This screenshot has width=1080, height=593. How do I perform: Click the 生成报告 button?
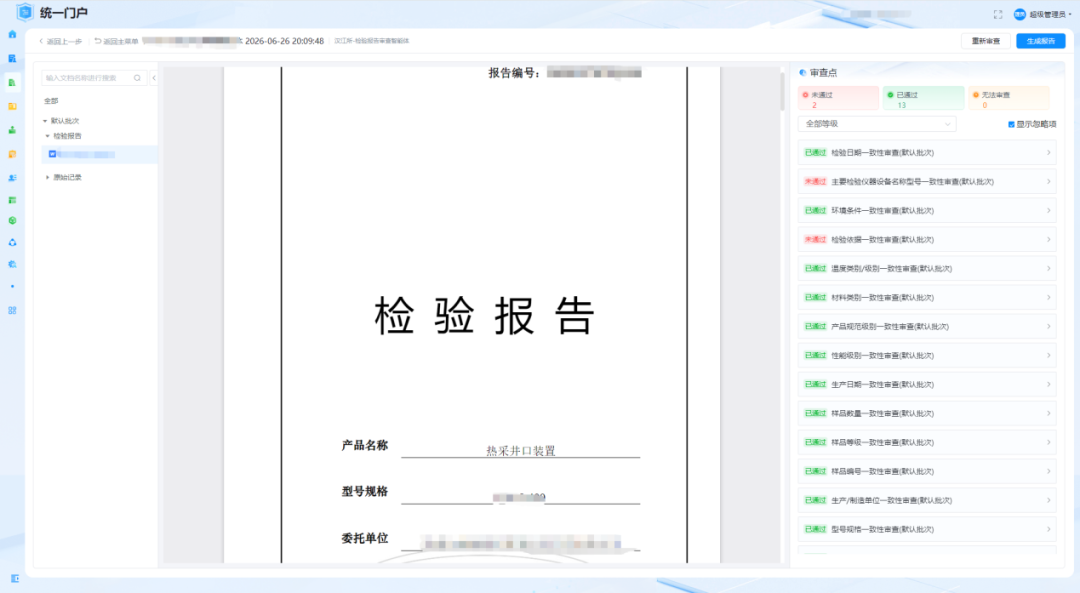tap(1041, 41)
